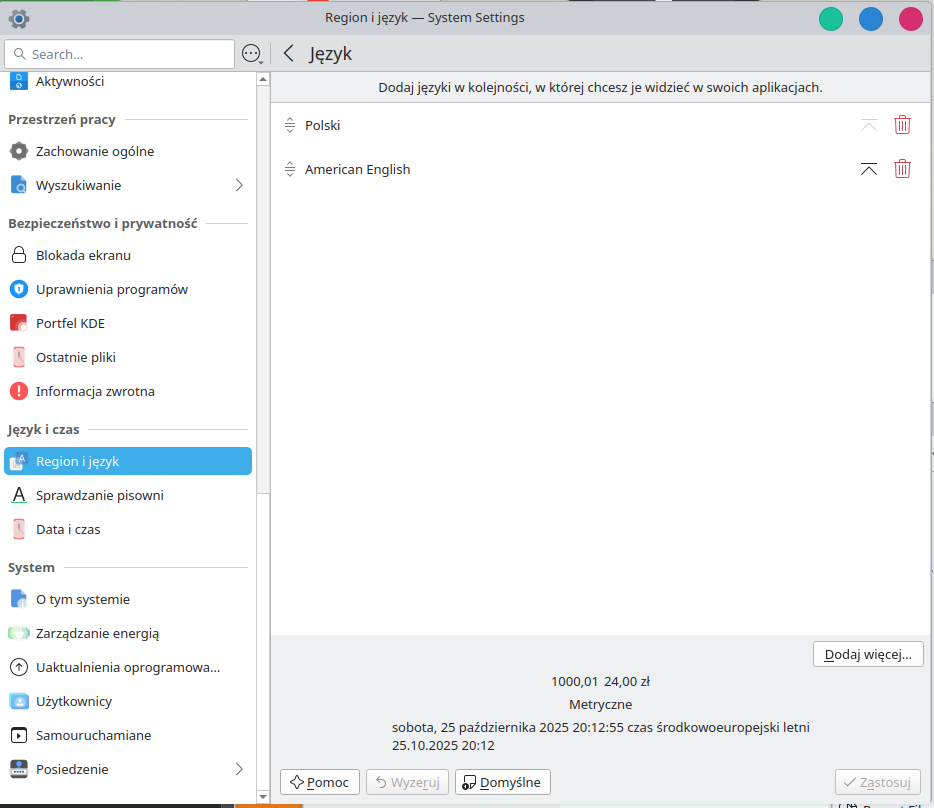The image size is (934, 808).
Task: Click drag handle beside Polski
Action: click(x=290, y=125)
